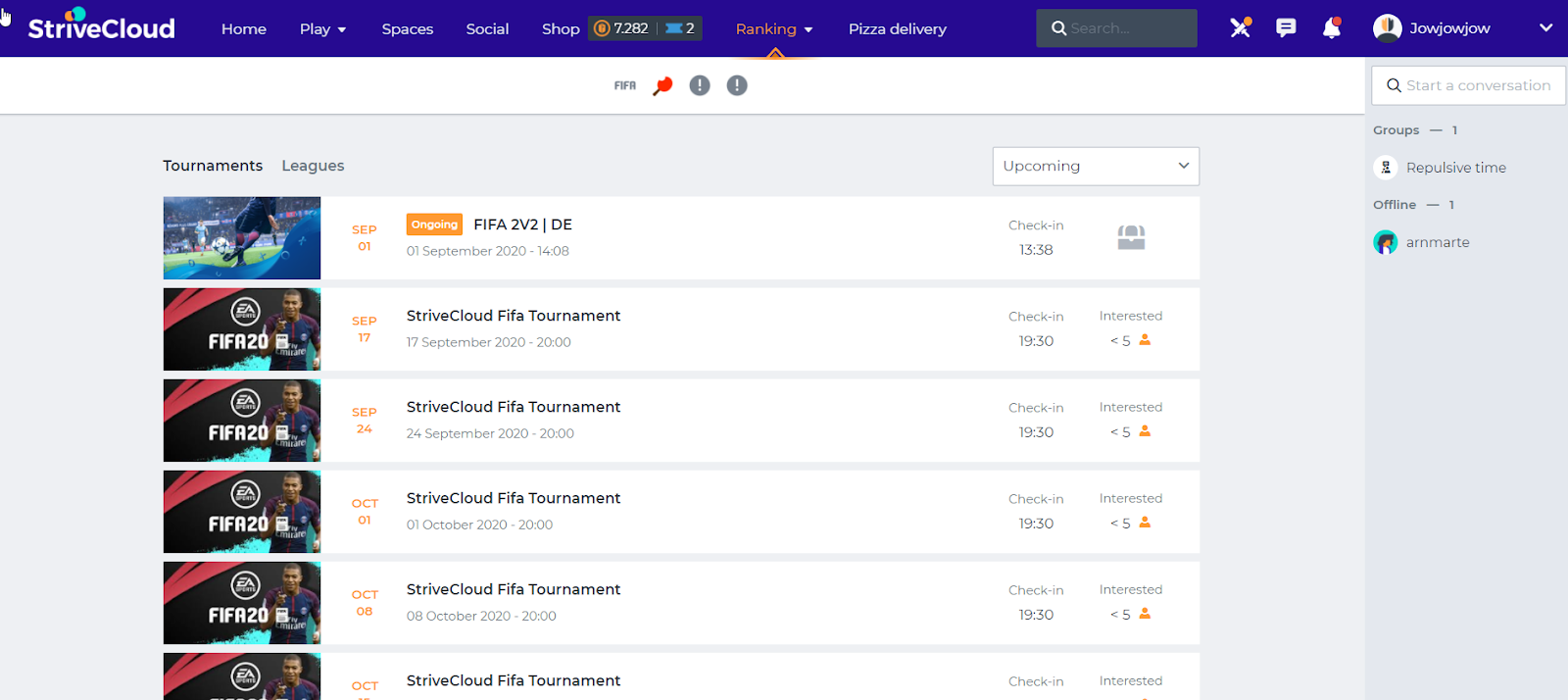This screenshot has width=1568, height=700.
Task: Open Repulsive time group chat
Action: [1455, 168]
